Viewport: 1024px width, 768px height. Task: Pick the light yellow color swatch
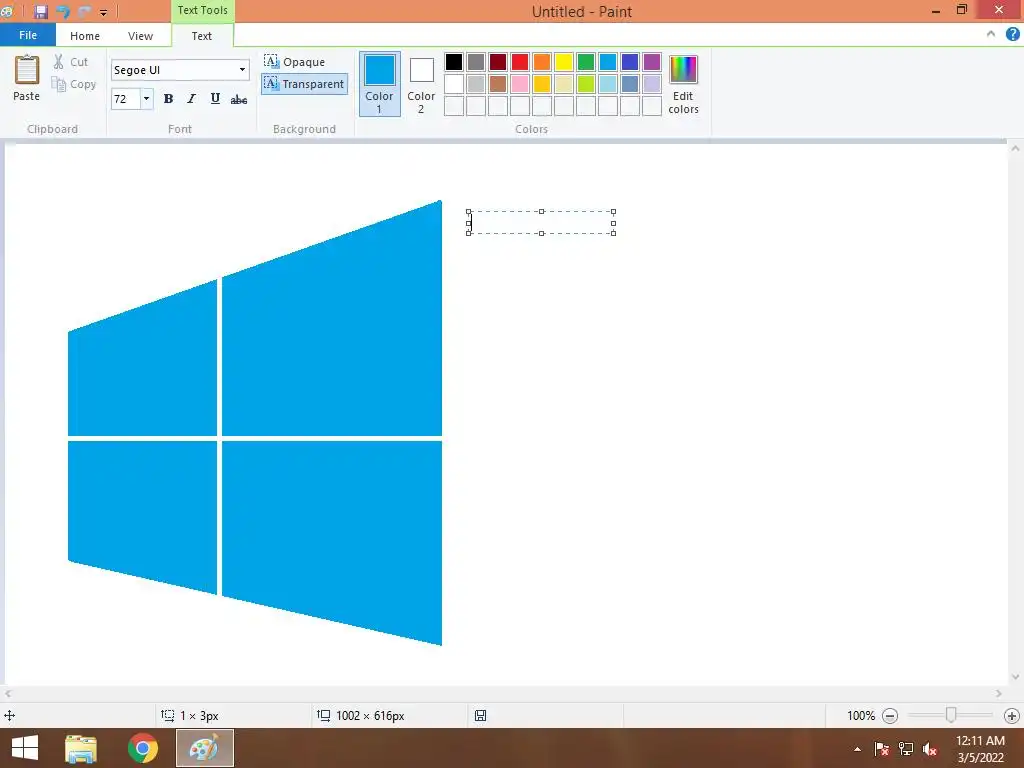(x=564, y=84)
